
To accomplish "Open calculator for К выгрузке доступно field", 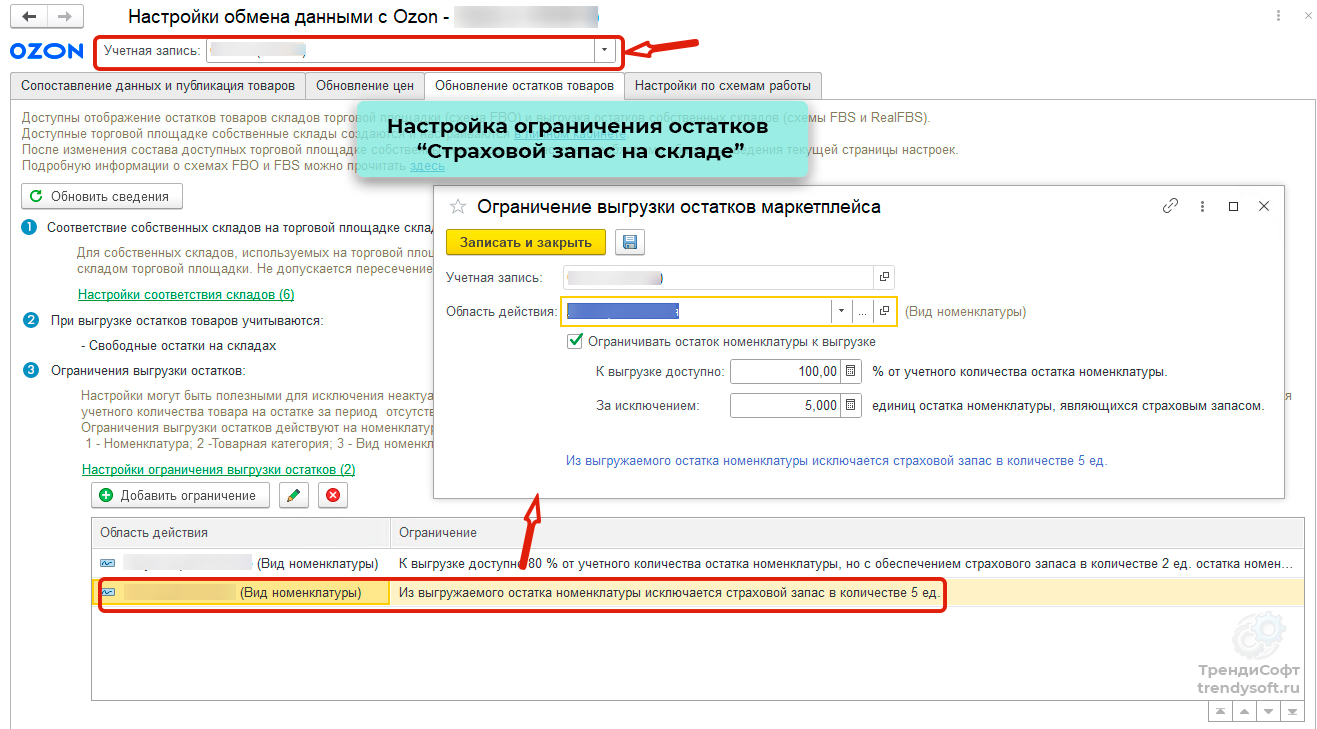I will point(851,371).
